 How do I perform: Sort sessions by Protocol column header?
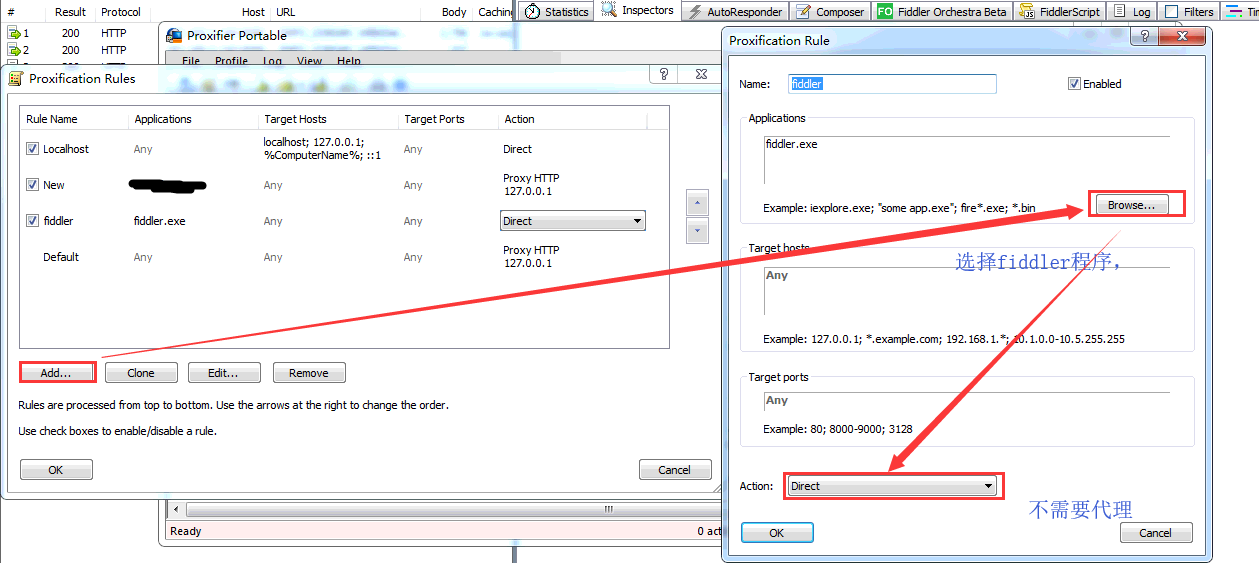click(x=121, y=12)
